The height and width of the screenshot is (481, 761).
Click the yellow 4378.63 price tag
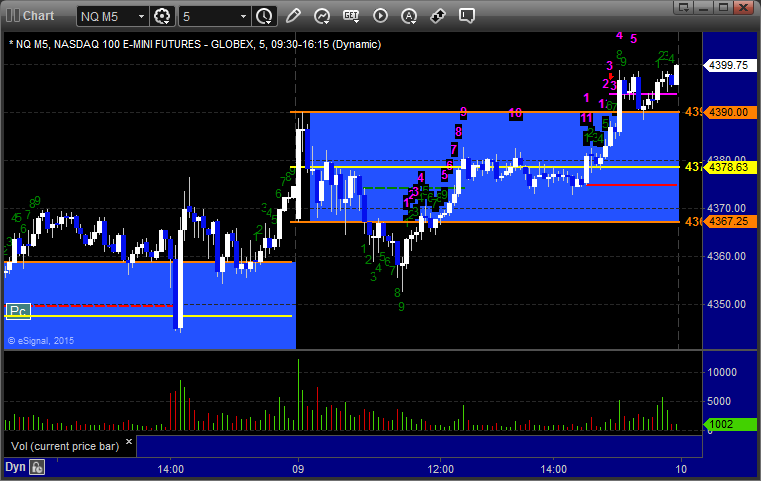click(x=729, y=167)
